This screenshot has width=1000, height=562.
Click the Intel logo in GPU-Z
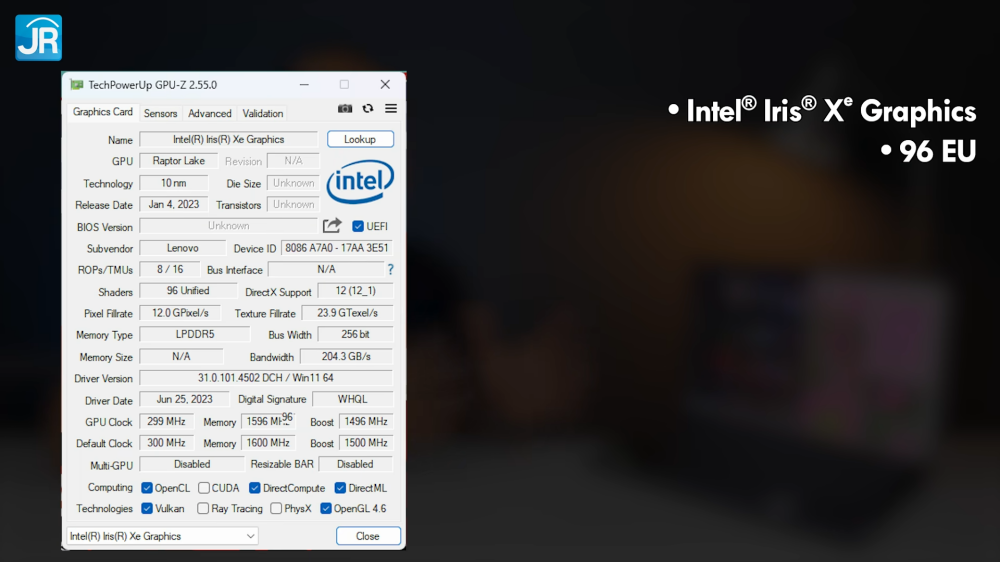[x=360, y=182]
